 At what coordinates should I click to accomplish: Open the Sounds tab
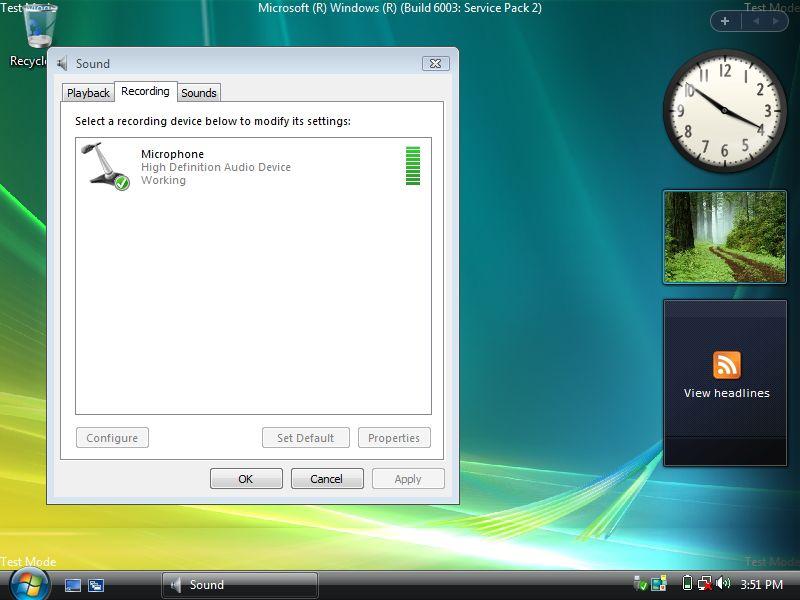click(199, 93)
